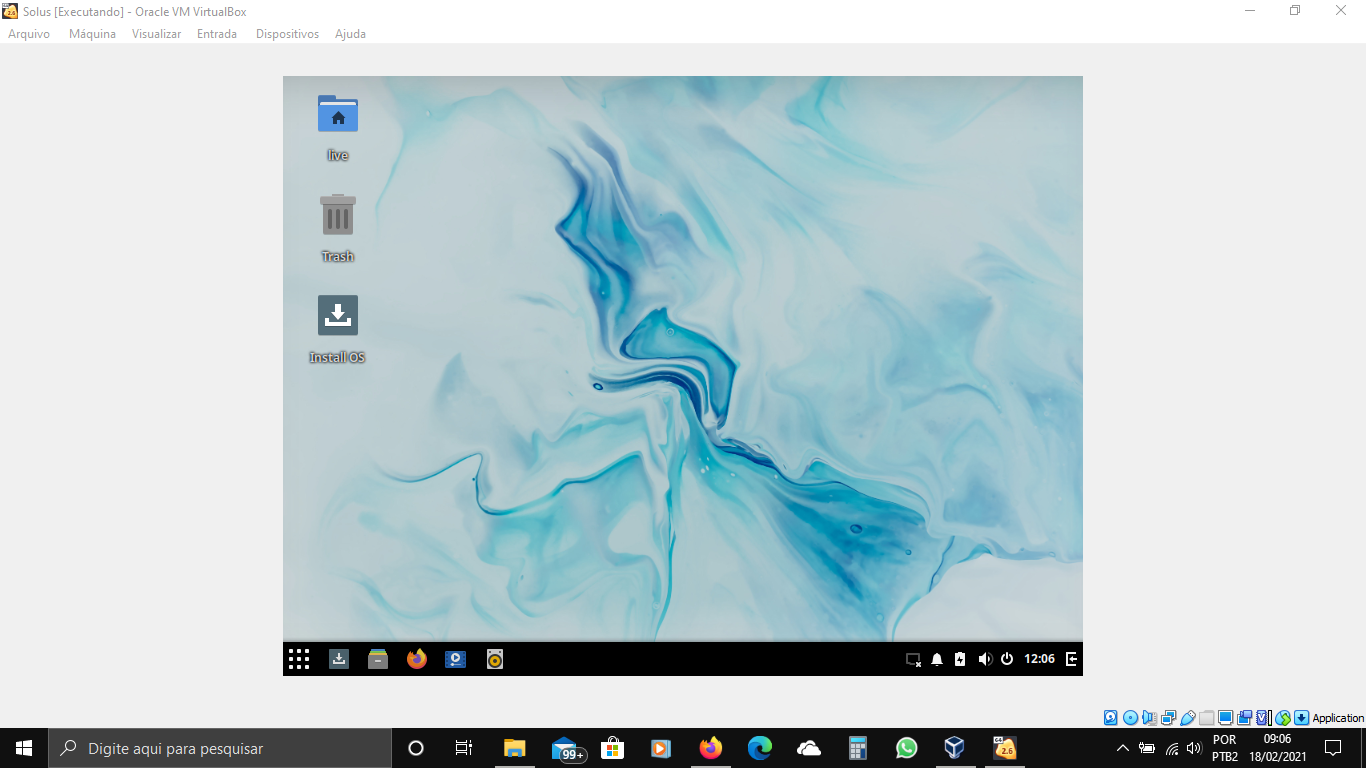Open the power menu icon in Solus panel
This screenshot has width=1366, height=768.
[x=1007, y=659]
